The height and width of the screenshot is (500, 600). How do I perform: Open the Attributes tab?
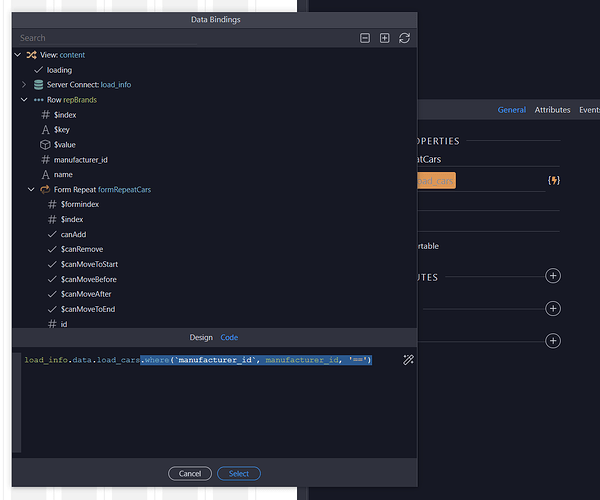[x=552, y=110]
